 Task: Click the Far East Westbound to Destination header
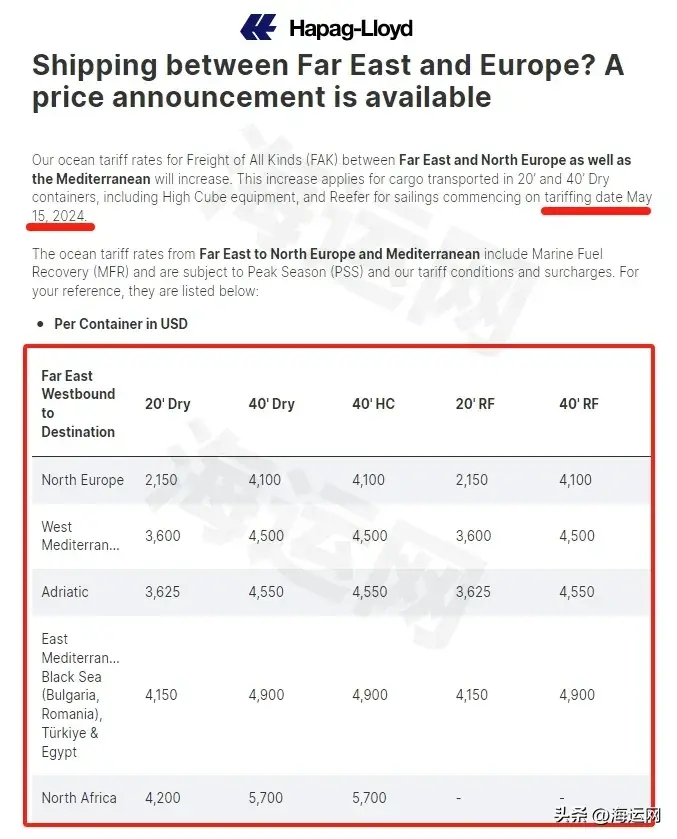tap(78, 403)
